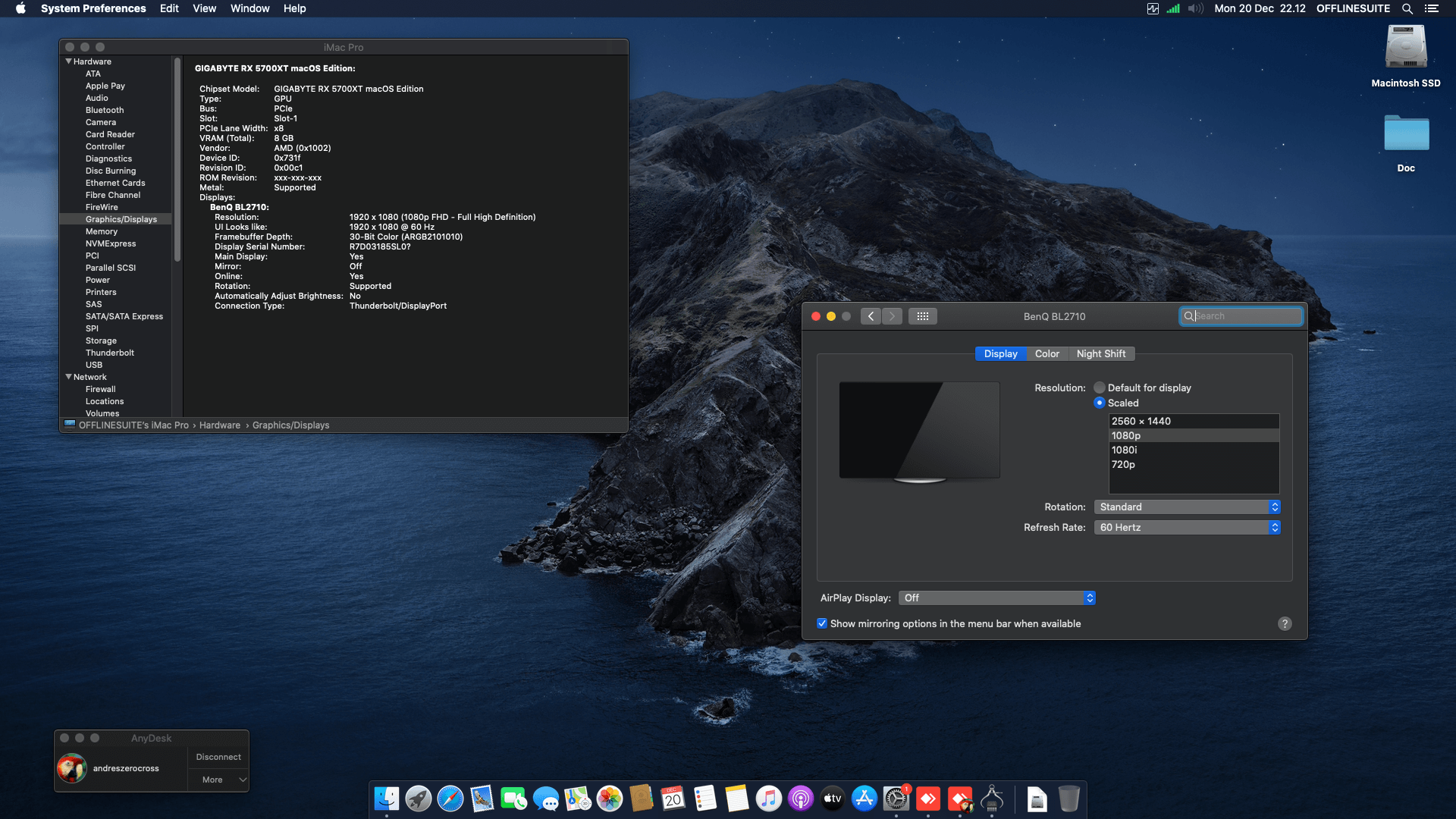The width and height of the screenshot is (1456, 819).
Task: Open the View menu
Action: point(204,8)
